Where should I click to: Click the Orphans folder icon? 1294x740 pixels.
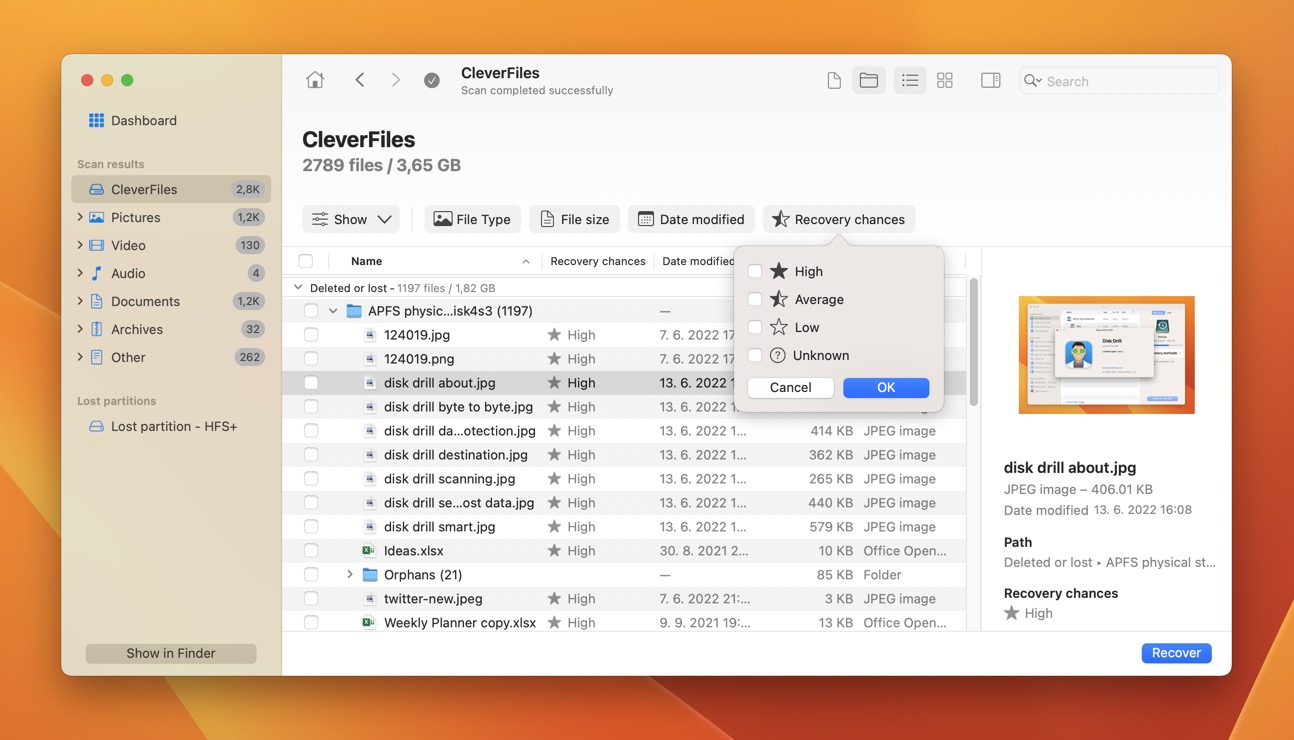(x=370, y=575)
